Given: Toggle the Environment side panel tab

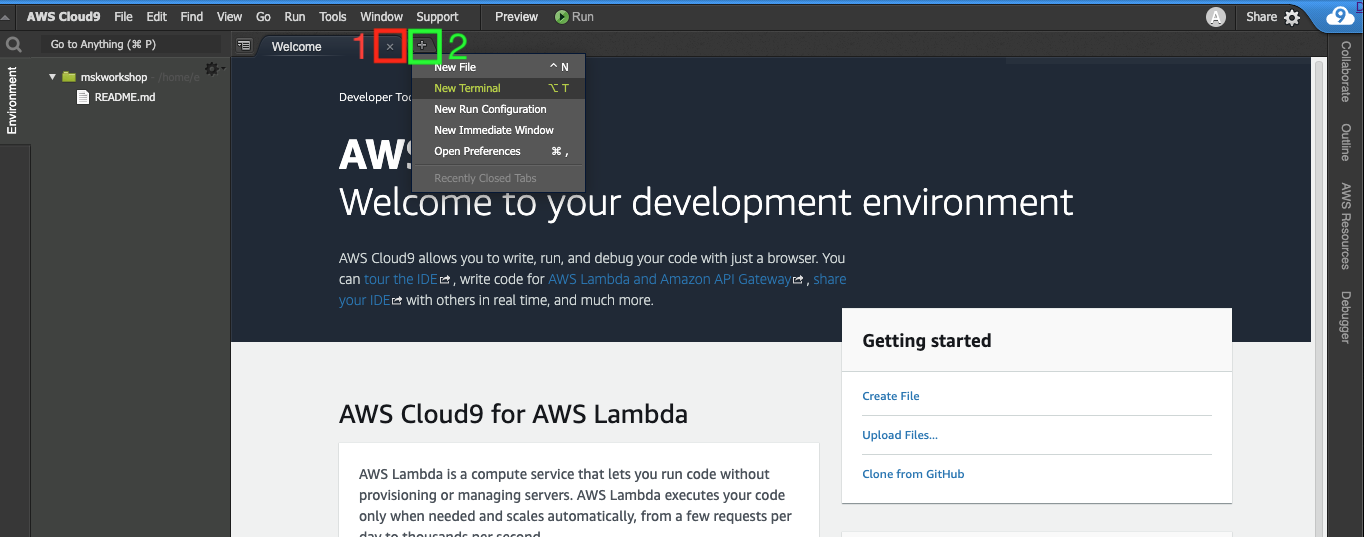Looking at the screenshot, I should (13, 101).
